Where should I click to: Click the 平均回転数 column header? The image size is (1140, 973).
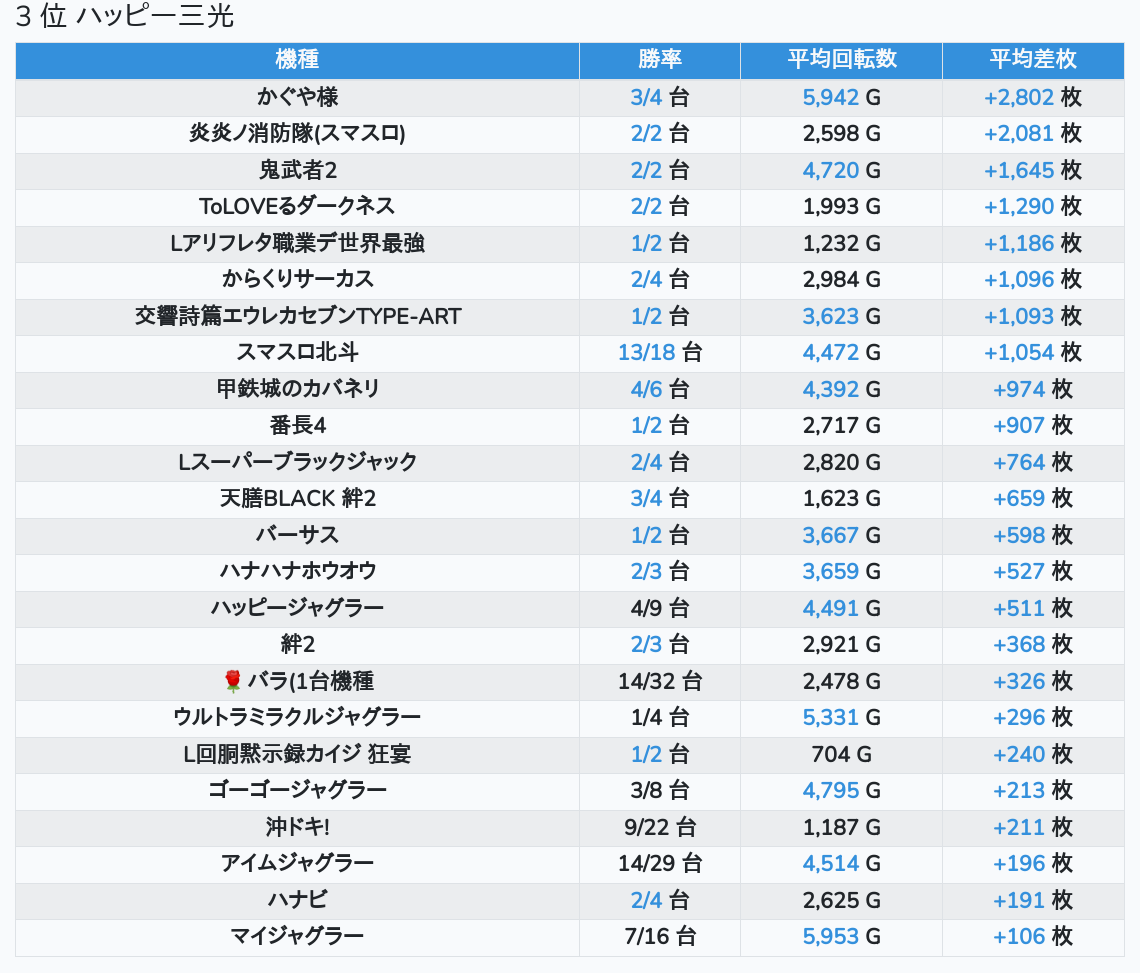point(841,60)
